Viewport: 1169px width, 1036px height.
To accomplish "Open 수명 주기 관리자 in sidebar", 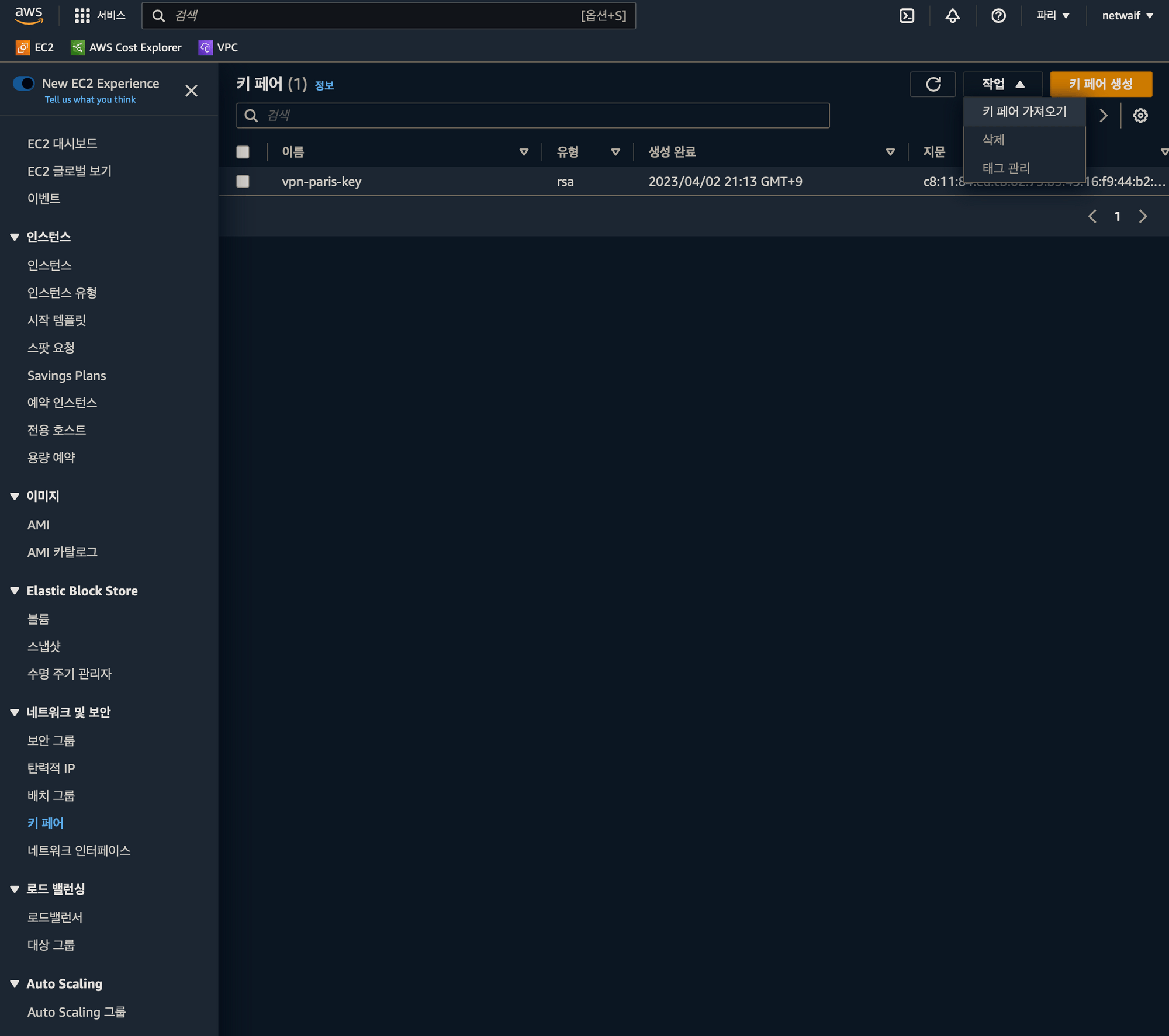I will [70, 674].
